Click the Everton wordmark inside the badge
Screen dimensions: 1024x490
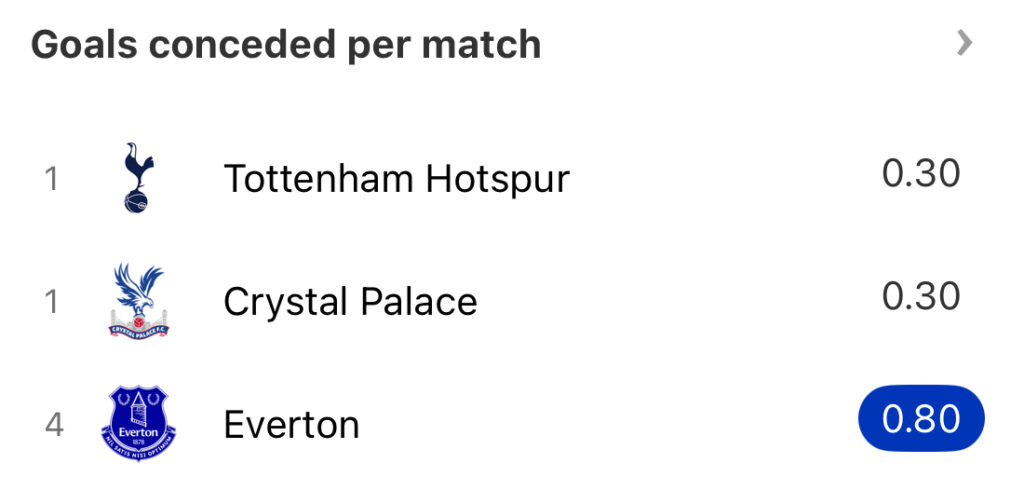tap(138, 433)
